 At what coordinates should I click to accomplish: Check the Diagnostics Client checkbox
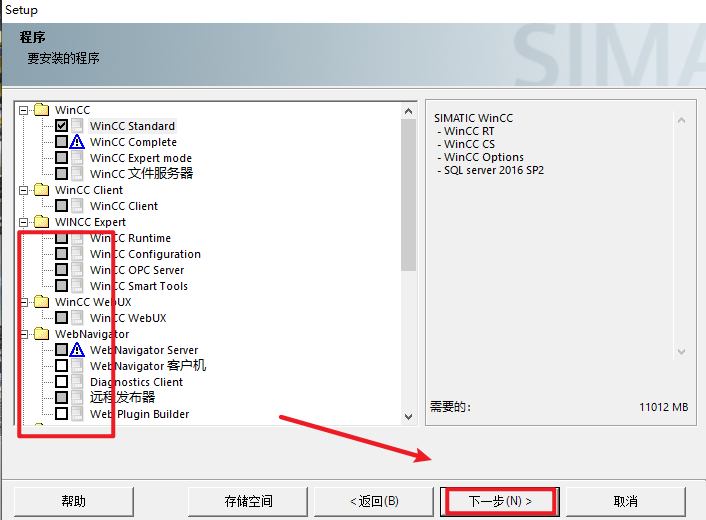[x=61, y=382]
